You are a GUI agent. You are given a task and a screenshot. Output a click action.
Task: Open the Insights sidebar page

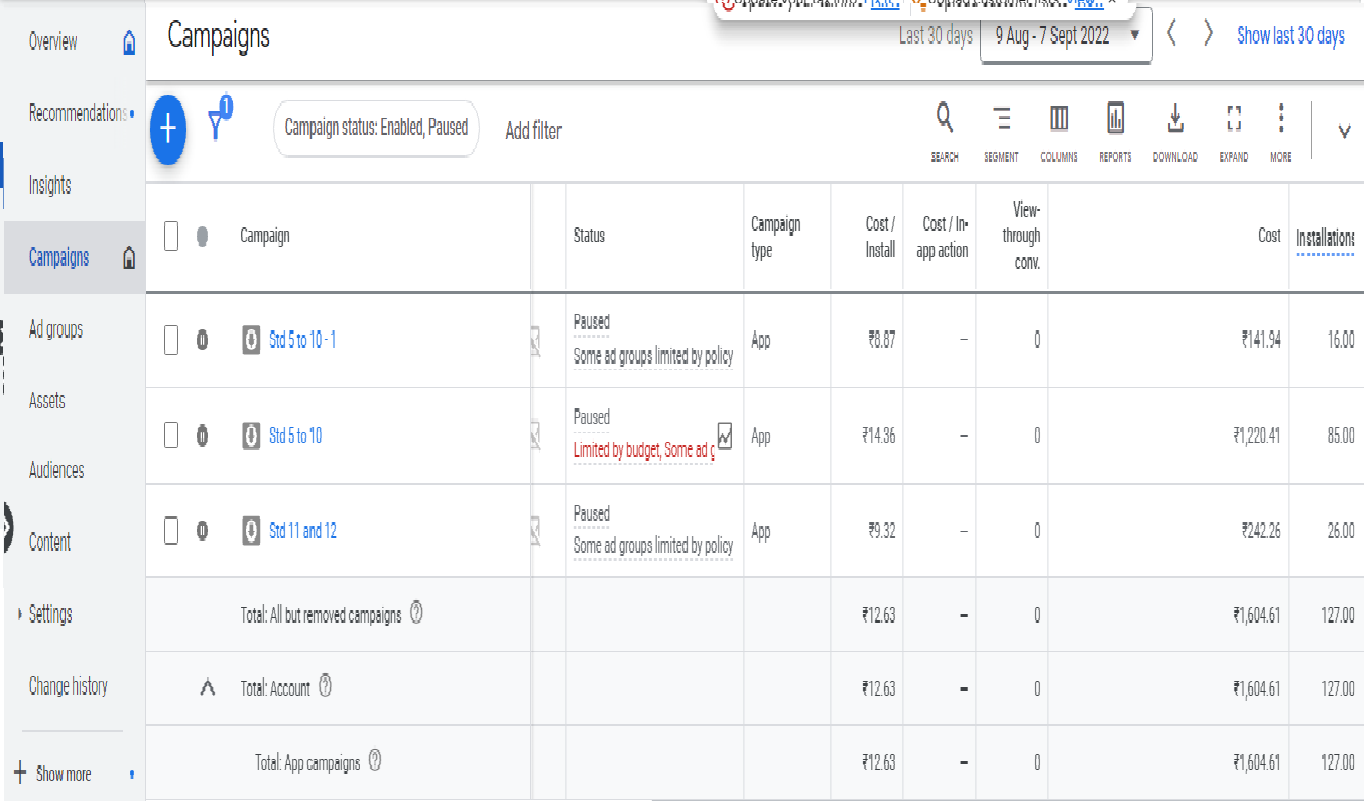click(x=50, y=185)
